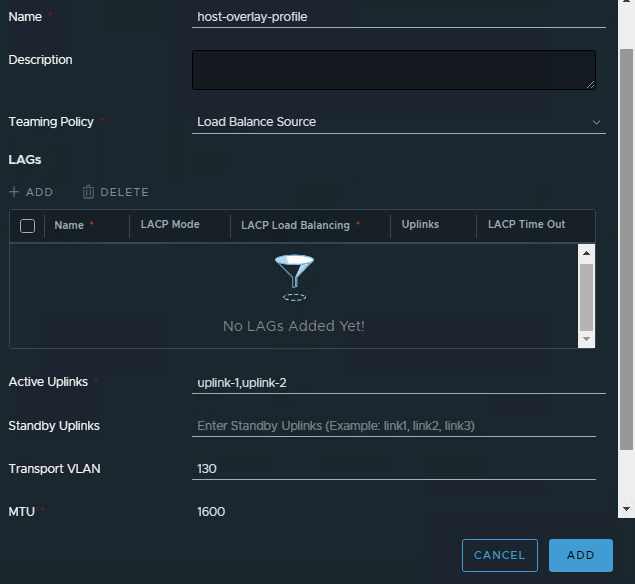Click the LACP Time Out column header
Image resolution: width=635 pixels, height=584 pixels.
click(526, 225)
